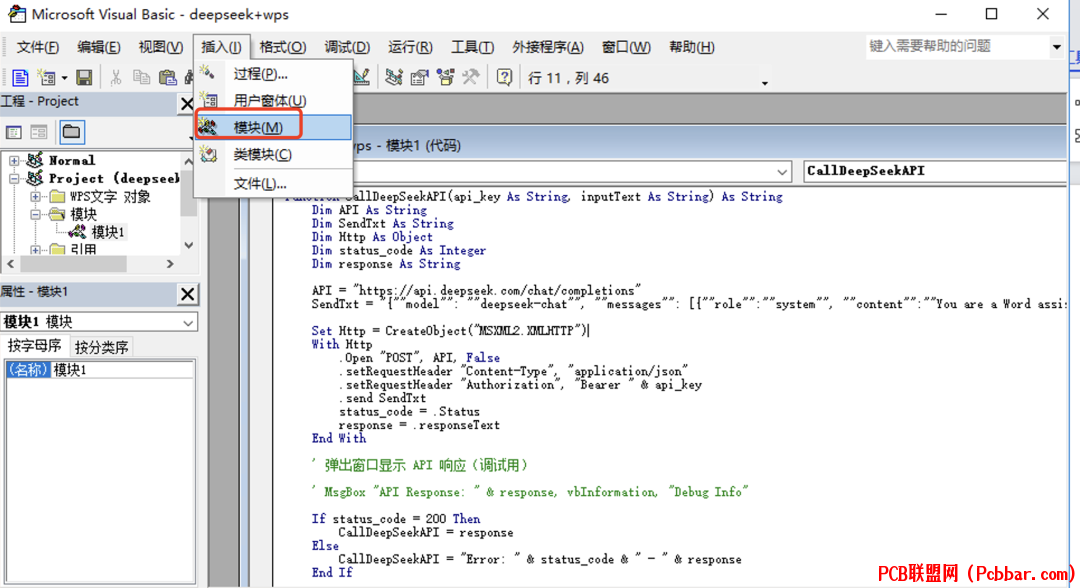Click the Insert UserForm toolbar icon
The image size is (1080, 588).
[x=46, y=78]
